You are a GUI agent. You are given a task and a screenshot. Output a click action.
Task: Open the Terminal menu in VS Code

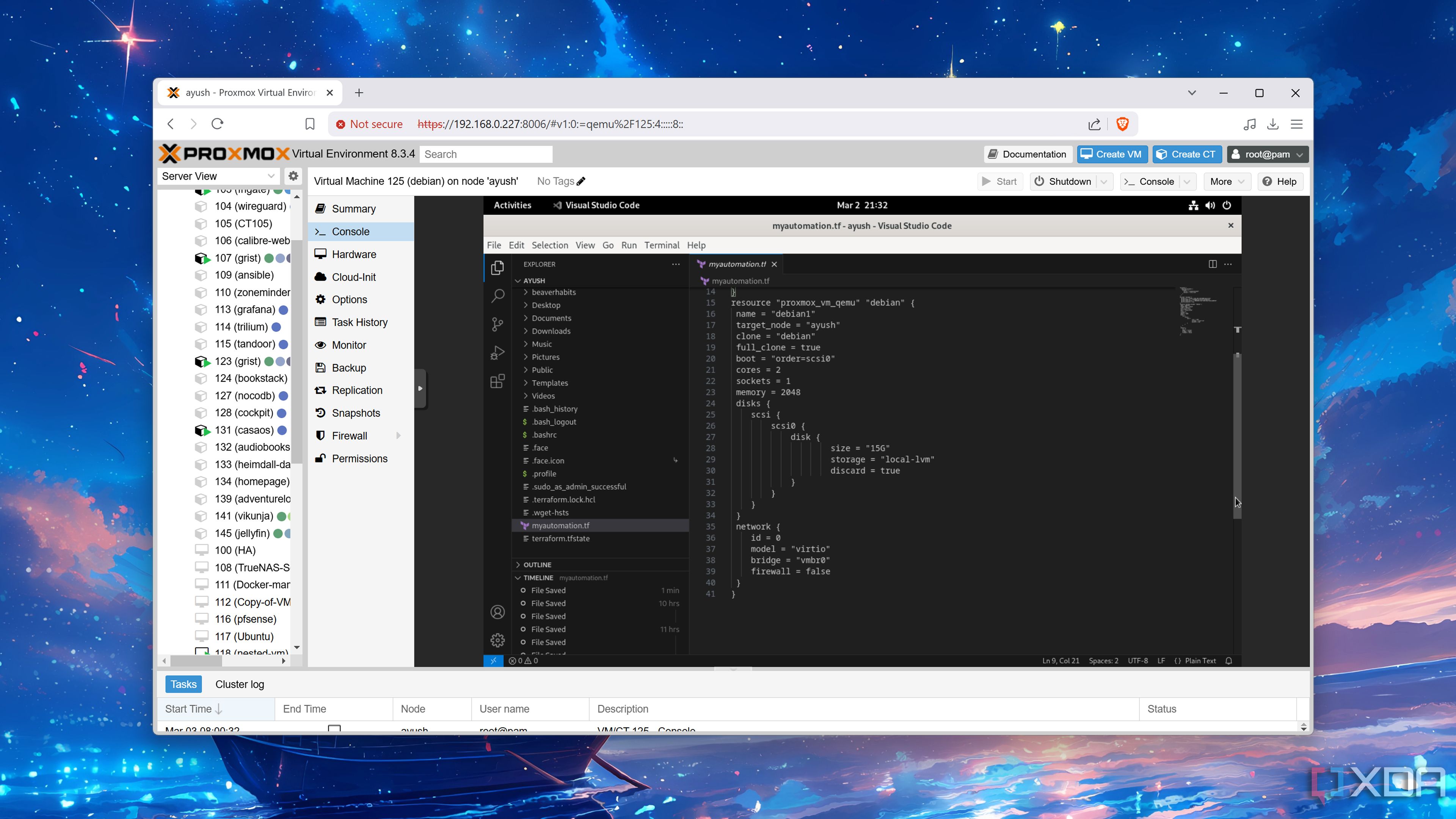[661, 245]
